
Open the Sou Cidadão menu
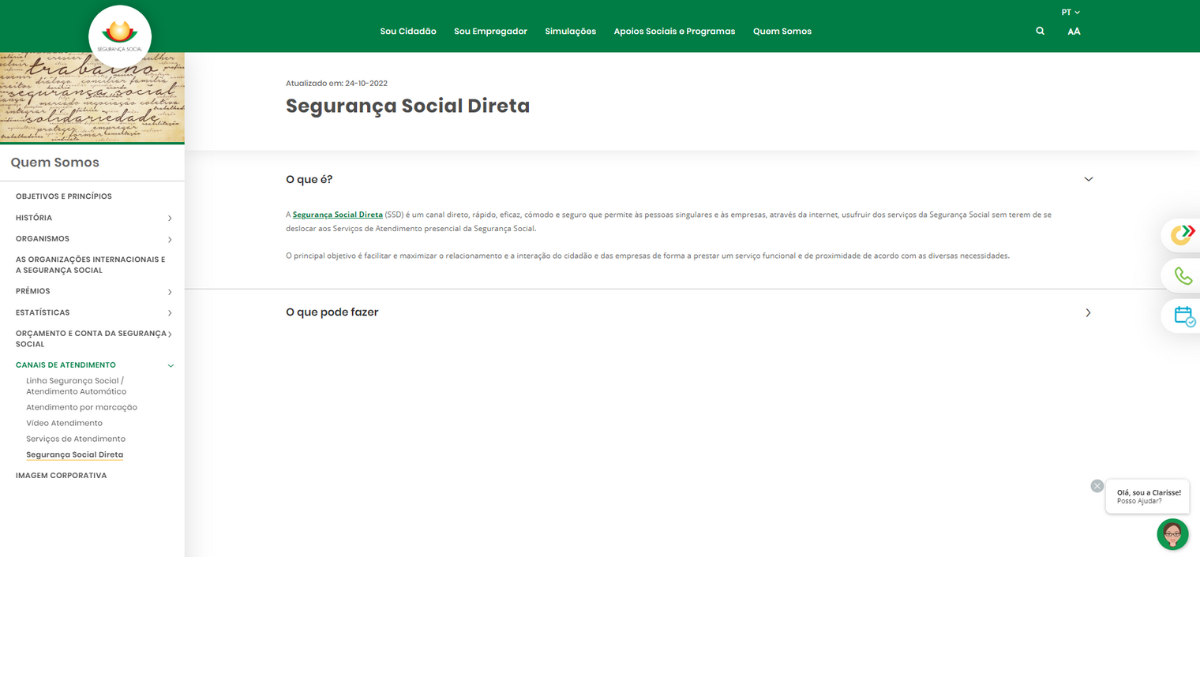point(408,31)
